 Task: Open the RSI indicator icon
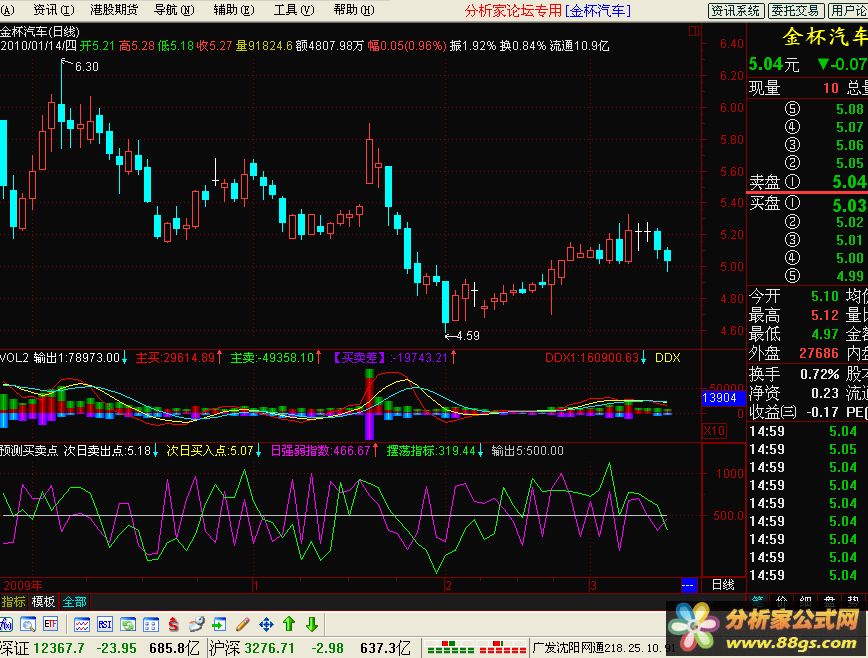coord(105,625)
